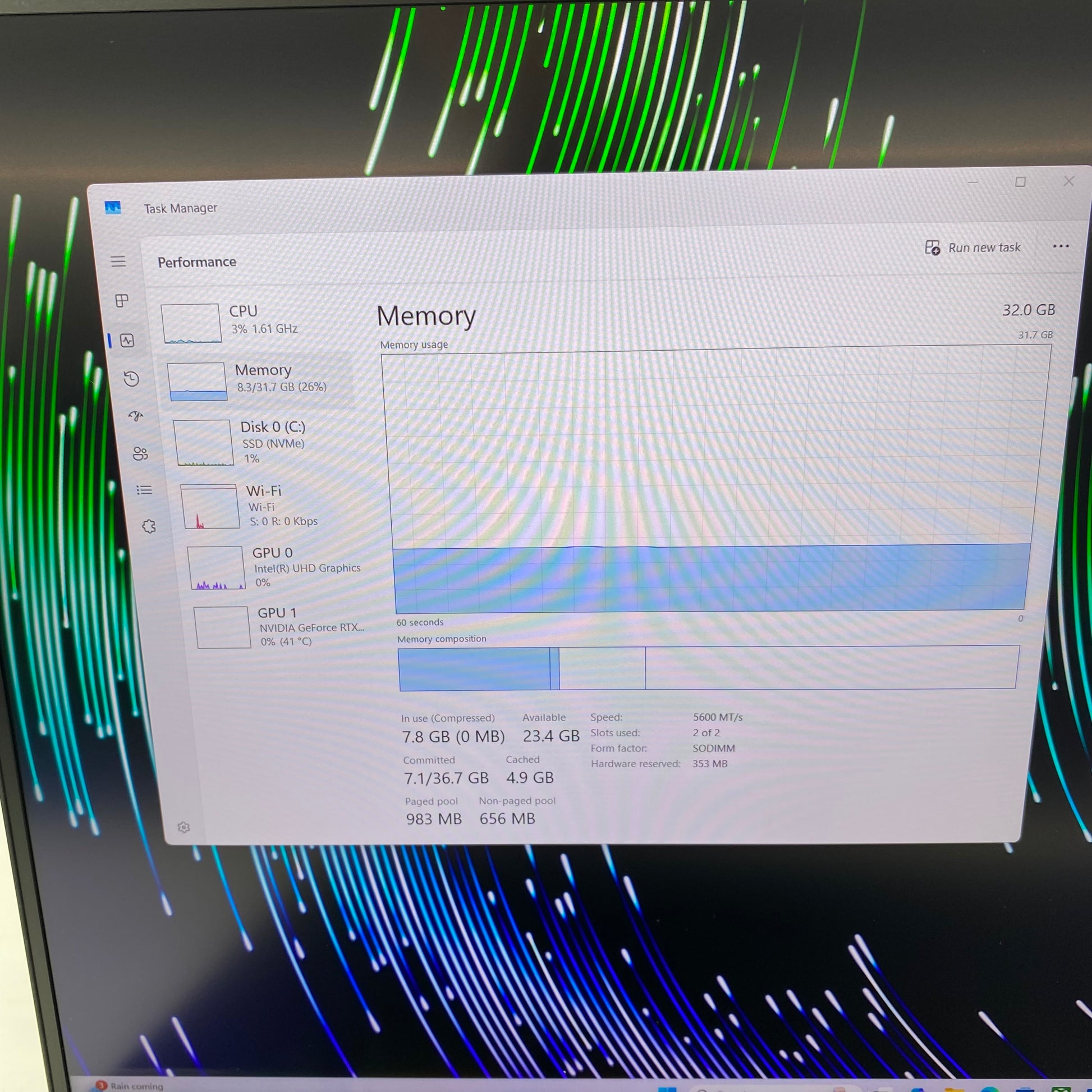
Task: Maximize the Task Manager window
Action: click(x=1020, y=182)
